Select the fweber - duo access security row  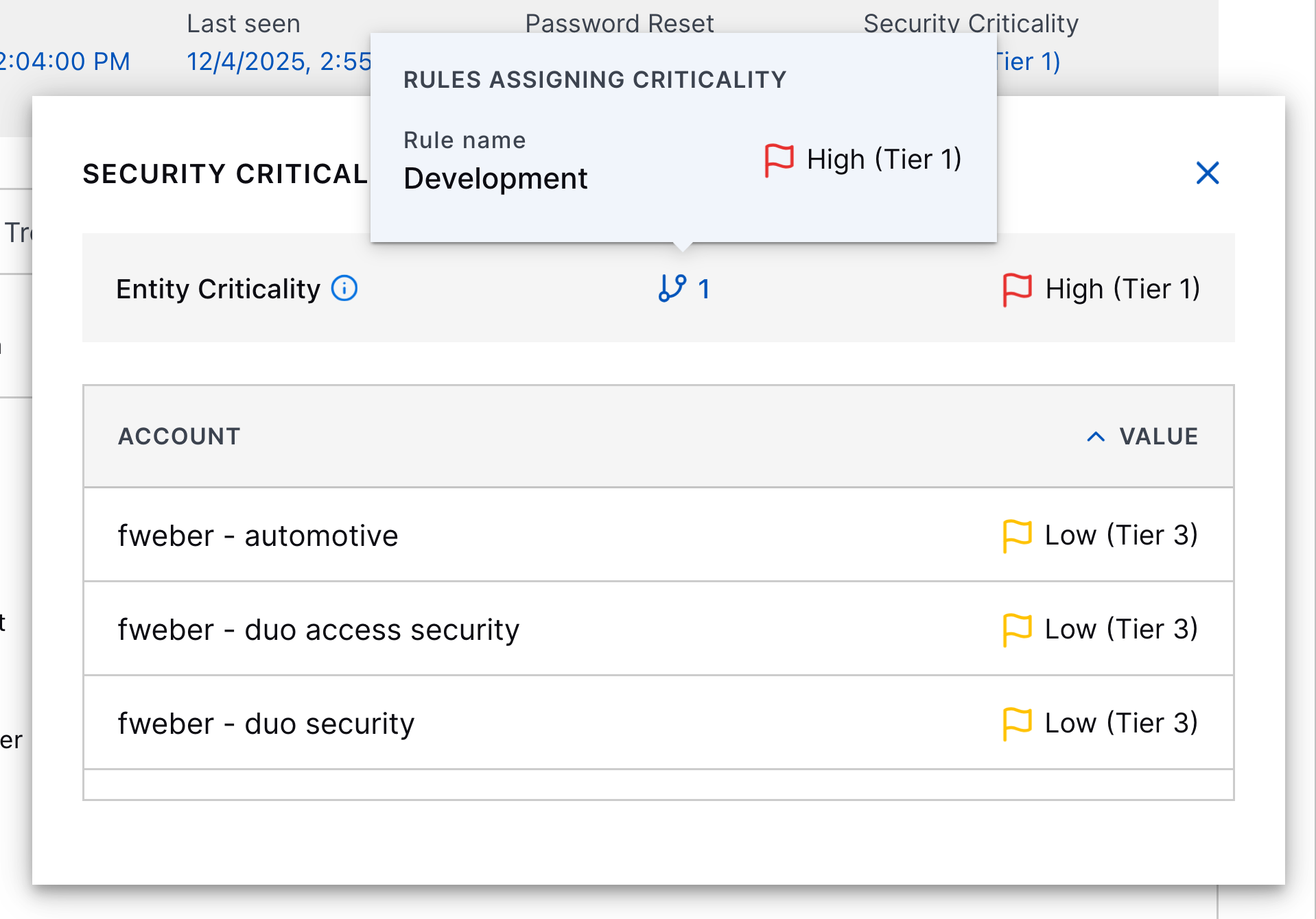click(318, 630)
